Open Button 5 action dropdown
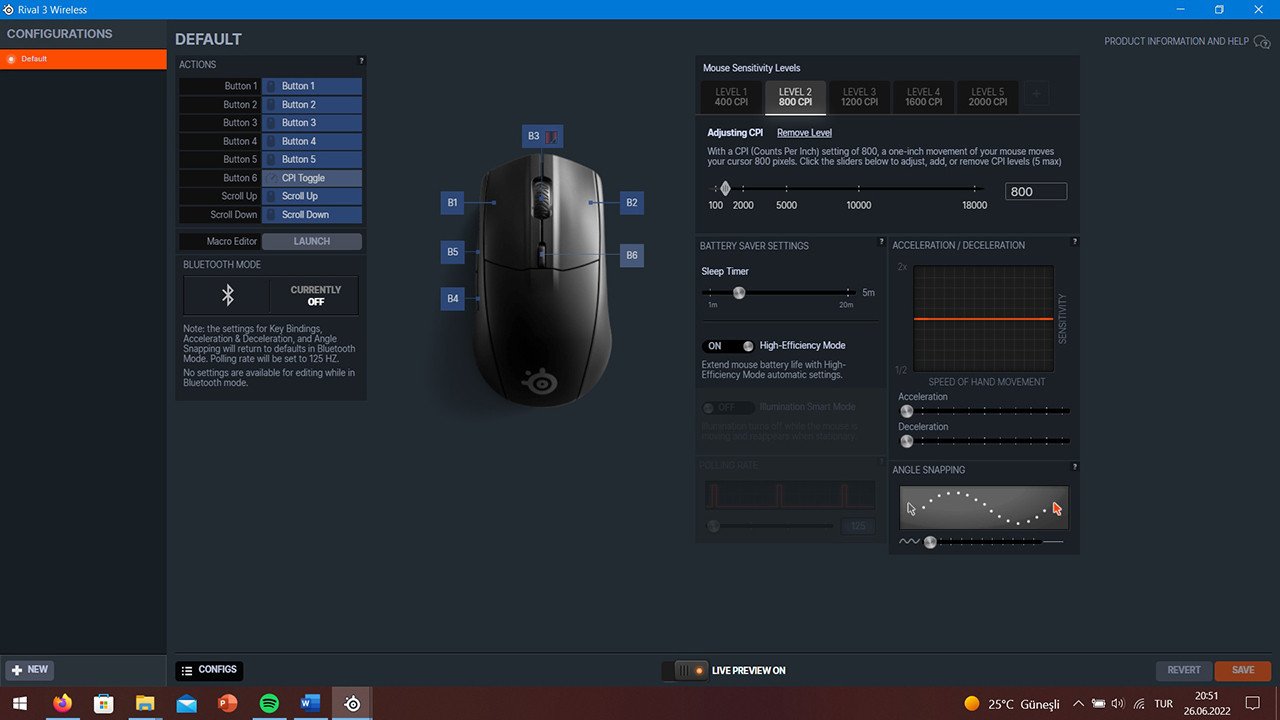Image resolution: width=1280 pixels, height=720 pixels. tap(312, 159)
